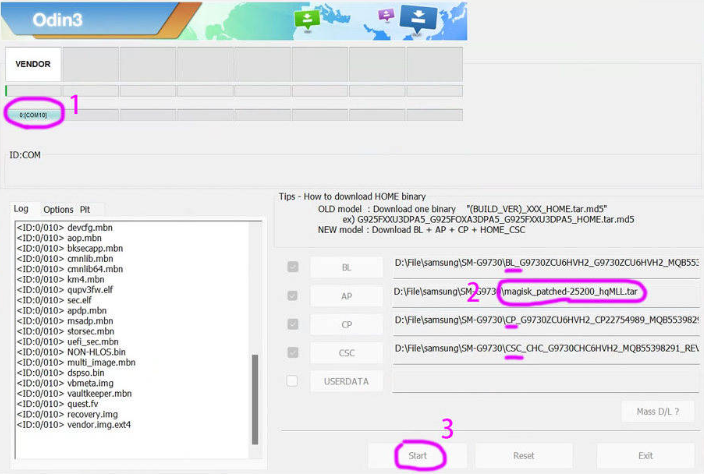Enable the USERDATA checkbox
Screen dimensions: 704x474
tap(292, 381)
